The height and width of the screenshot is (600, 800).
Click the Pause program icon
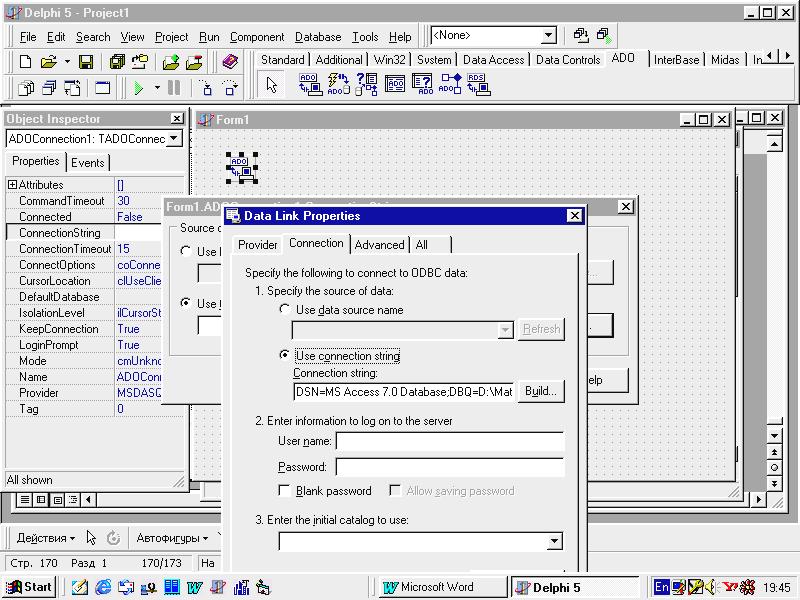pyautogui.click(x=174, y=88)
